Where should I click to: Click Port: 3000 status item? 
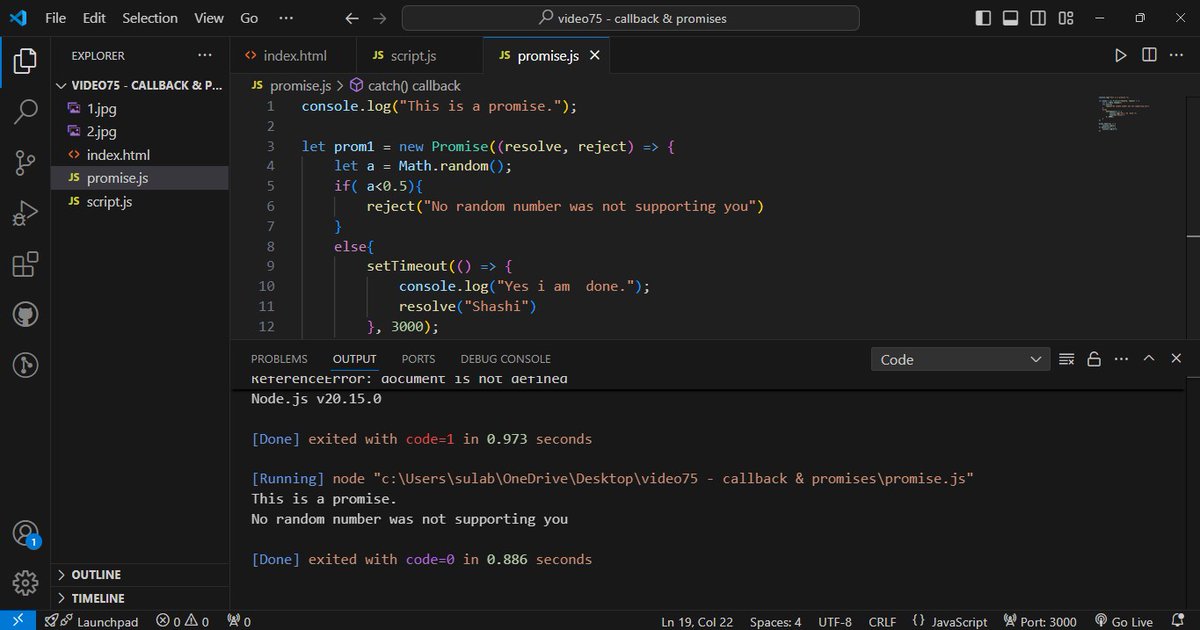(x=1039, y=621)
